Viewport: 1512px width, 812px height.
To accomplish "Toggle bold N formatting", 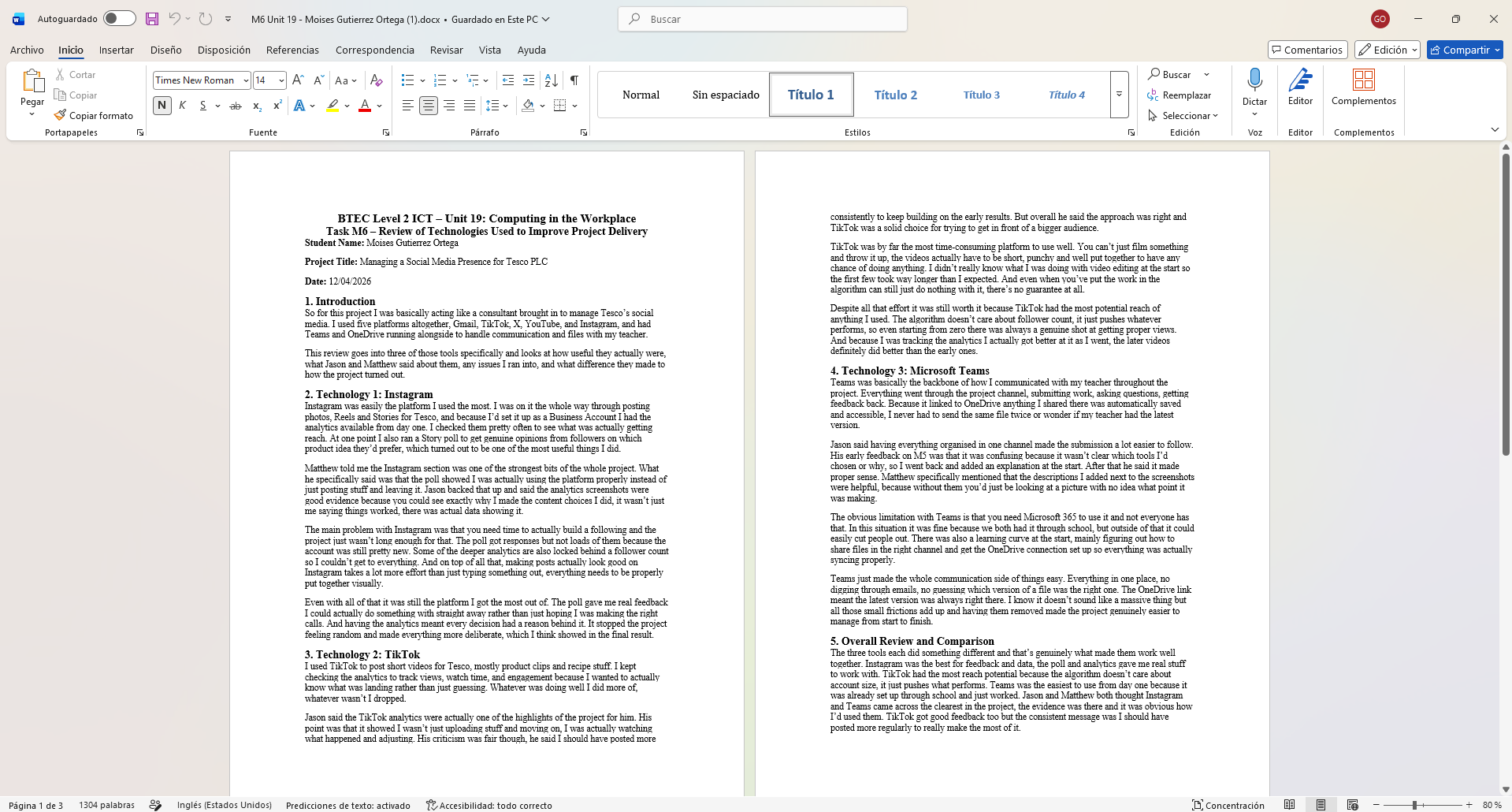I will tap(162, 106).
